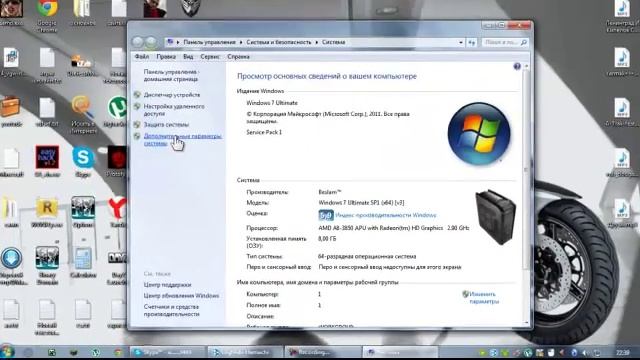Open 'Панель управления - домашняя страница' link
Screen dimensions: 640x360
pyautogui.click(x=171, y=76)
